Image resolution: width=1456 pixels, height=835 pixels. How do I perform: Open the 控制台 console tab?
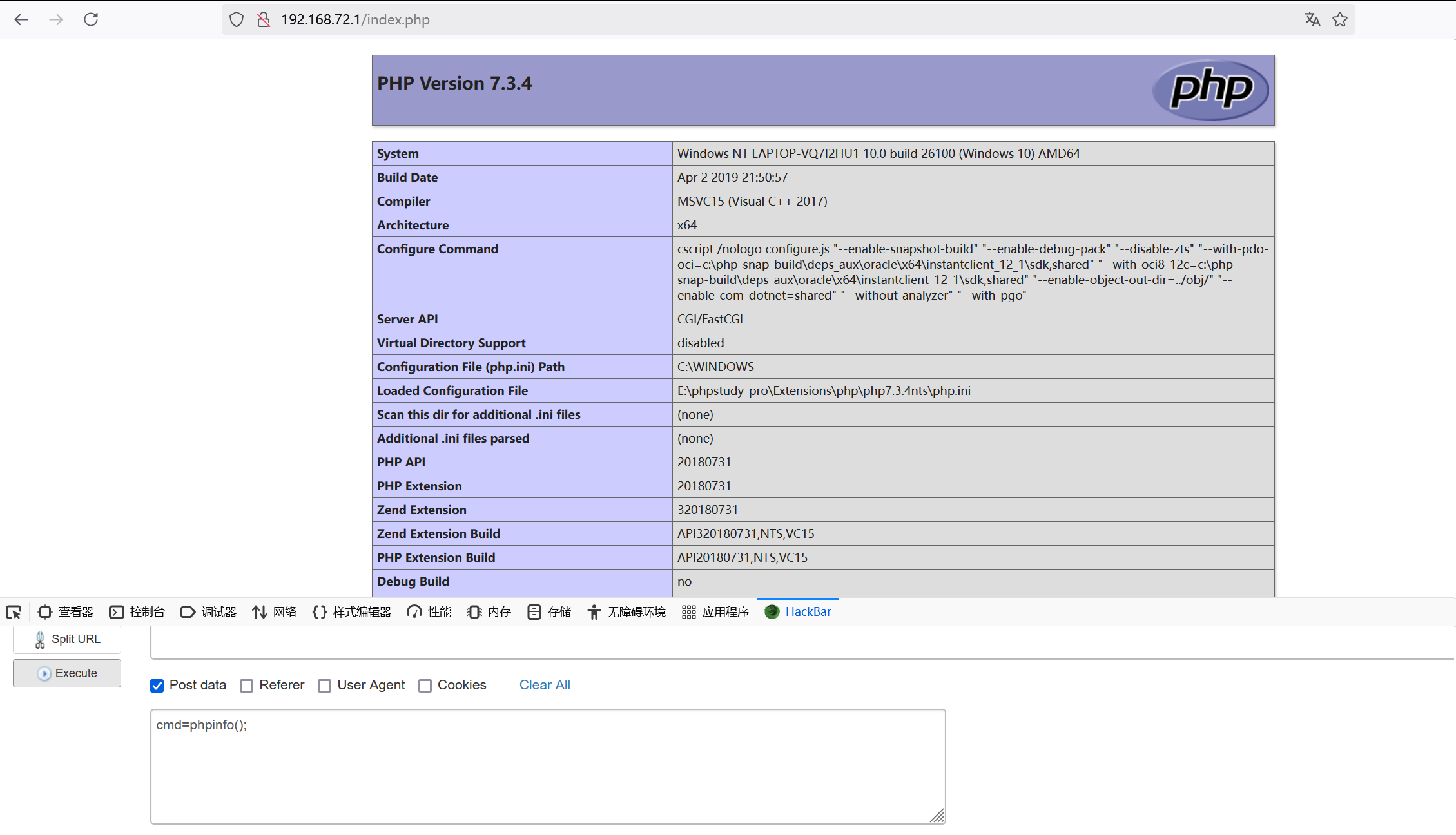pyautogui.click(x=137, y=612)
